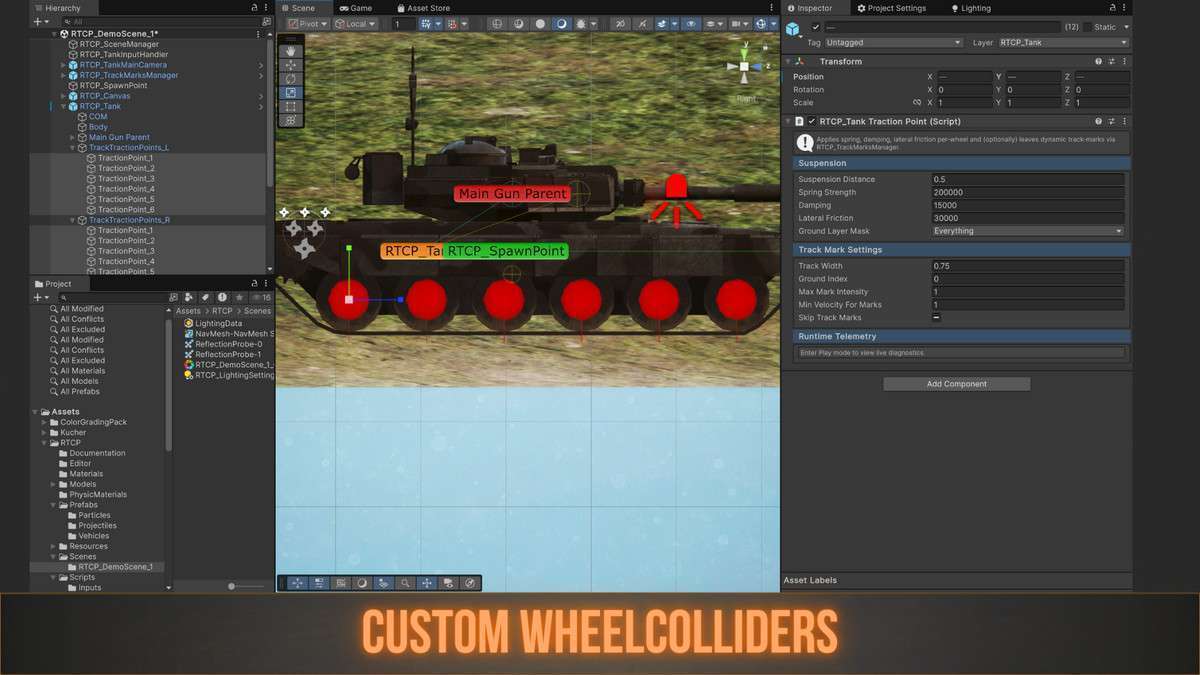Switch to the Lighting tab

[970, 8]
